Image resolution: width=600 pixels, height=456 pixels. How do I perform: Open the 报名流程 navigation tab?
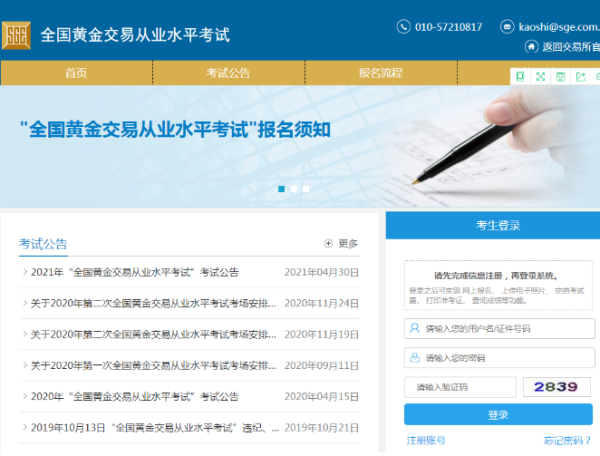coord(380,73)
